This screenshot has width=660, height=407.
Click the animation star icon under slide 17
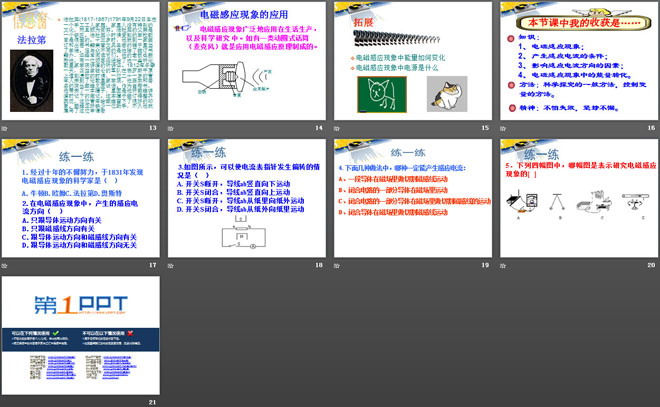[x=5, y=266]
